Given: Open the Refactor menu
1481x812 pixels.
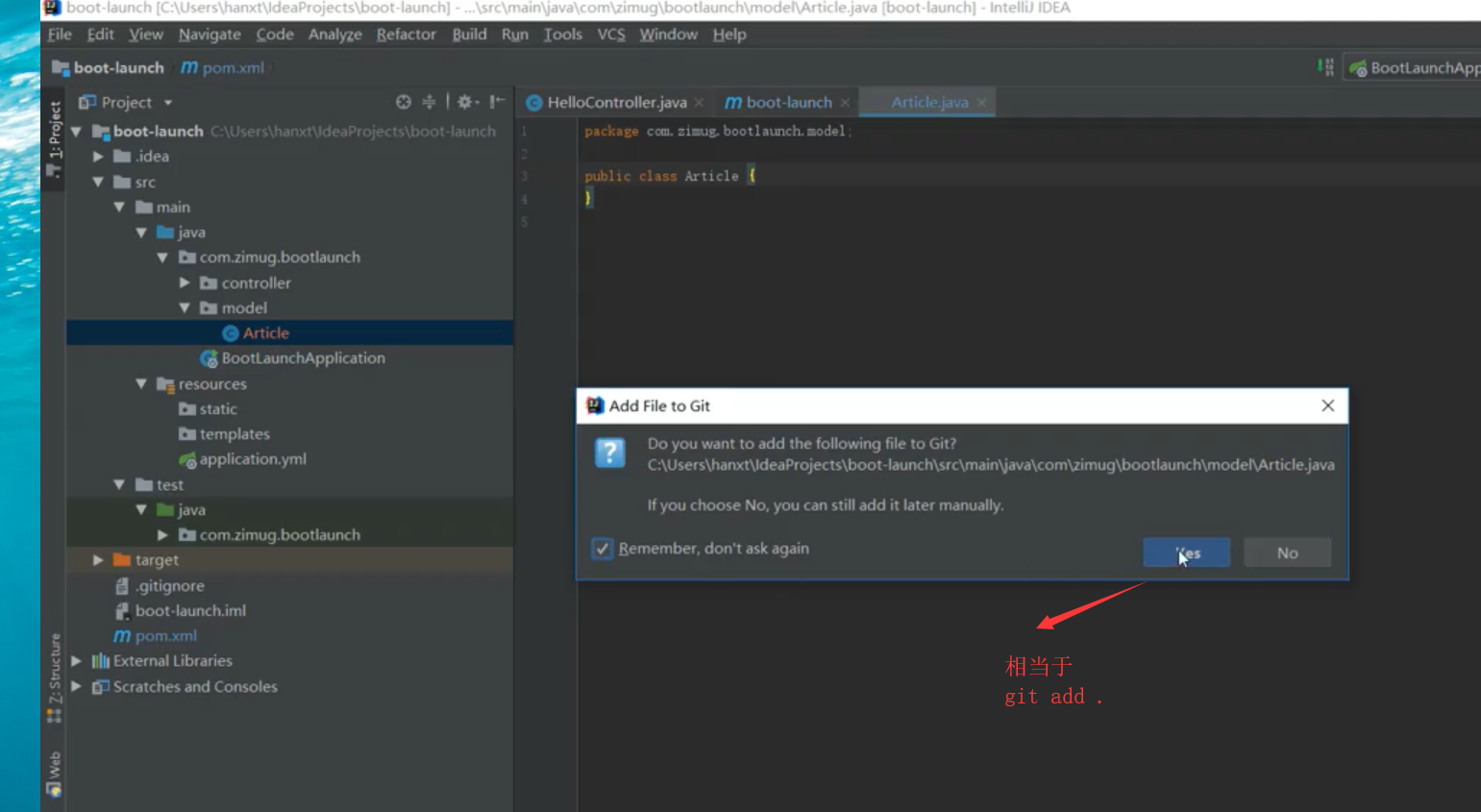Looking at the screenshot, I should click(406, 35).
